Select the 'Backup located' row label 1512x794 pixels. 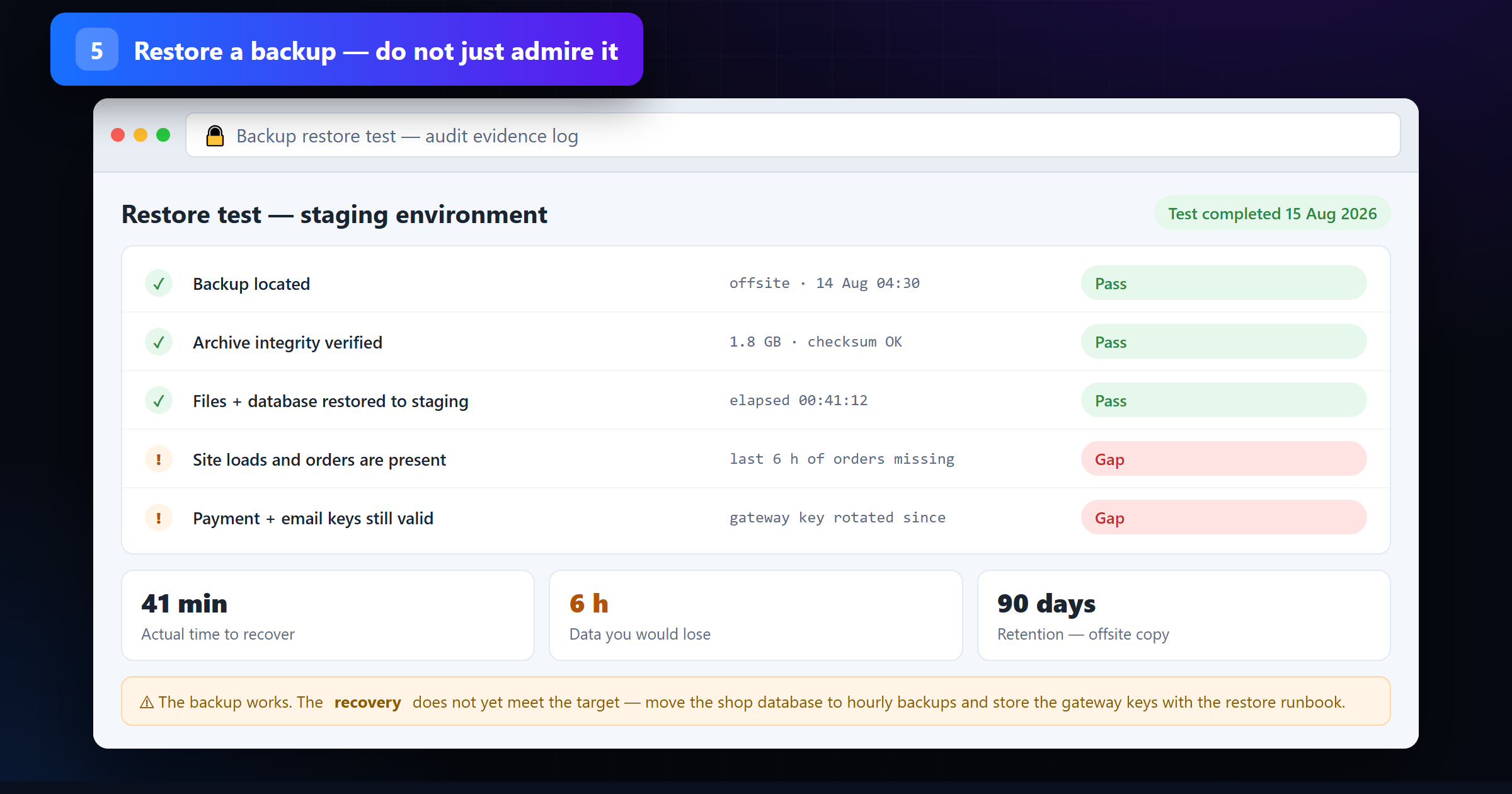(251, 284)
